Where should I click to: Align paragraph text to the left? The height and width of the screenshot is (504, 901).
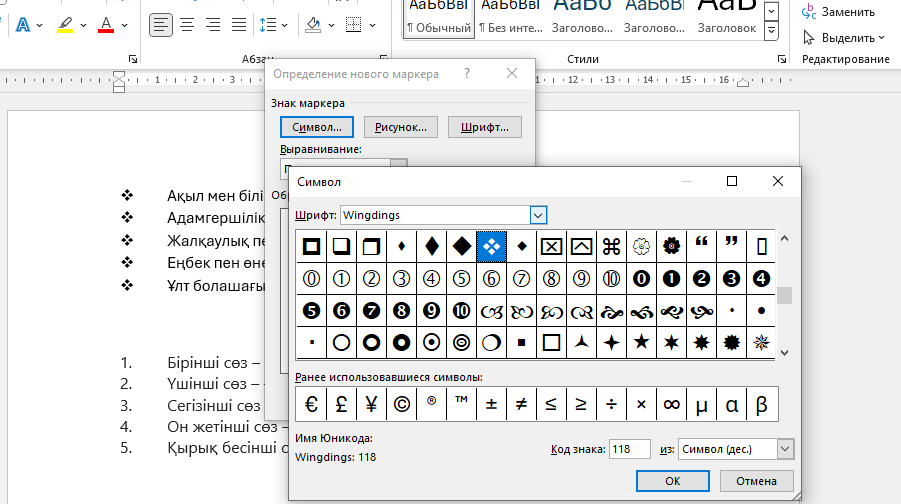(x=160, y=25)
